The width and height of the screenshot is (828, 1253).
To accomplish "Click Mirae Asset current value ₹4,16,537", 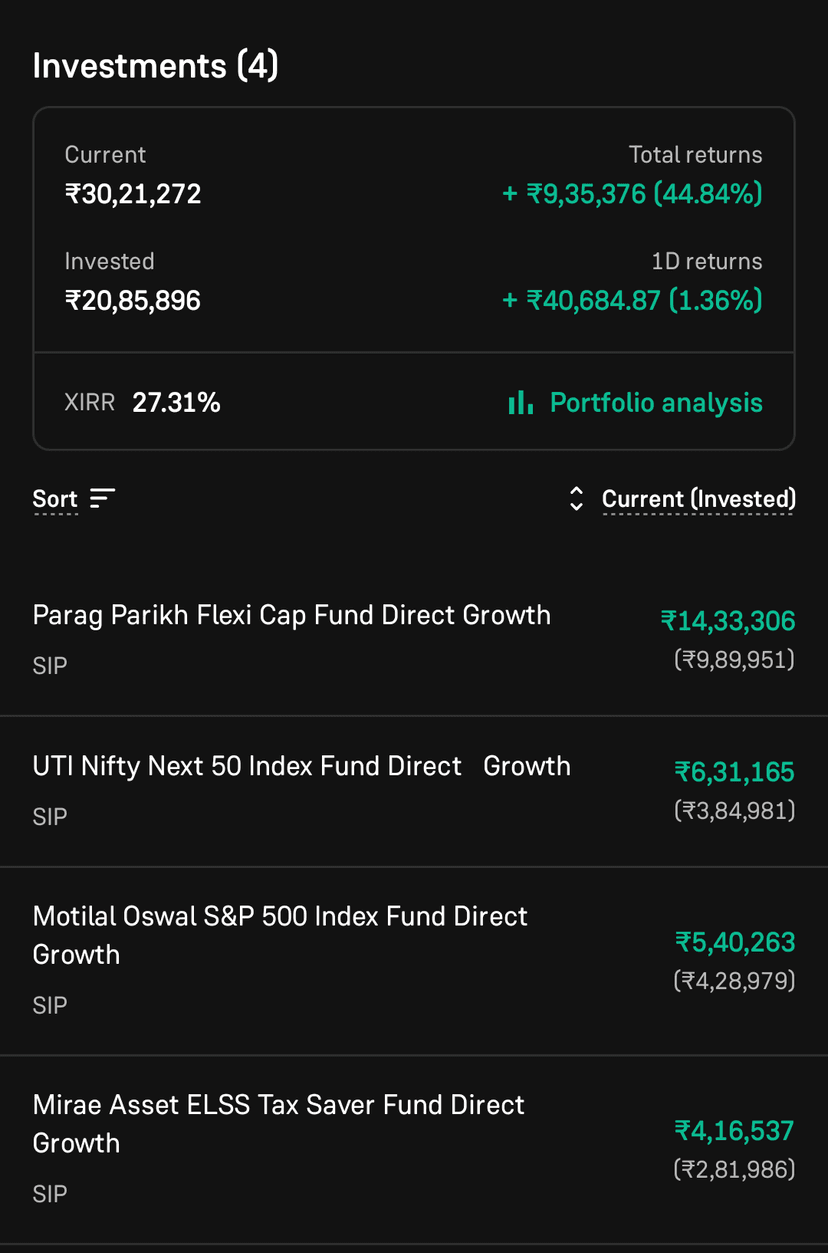I will click(x=735, y=1131).
